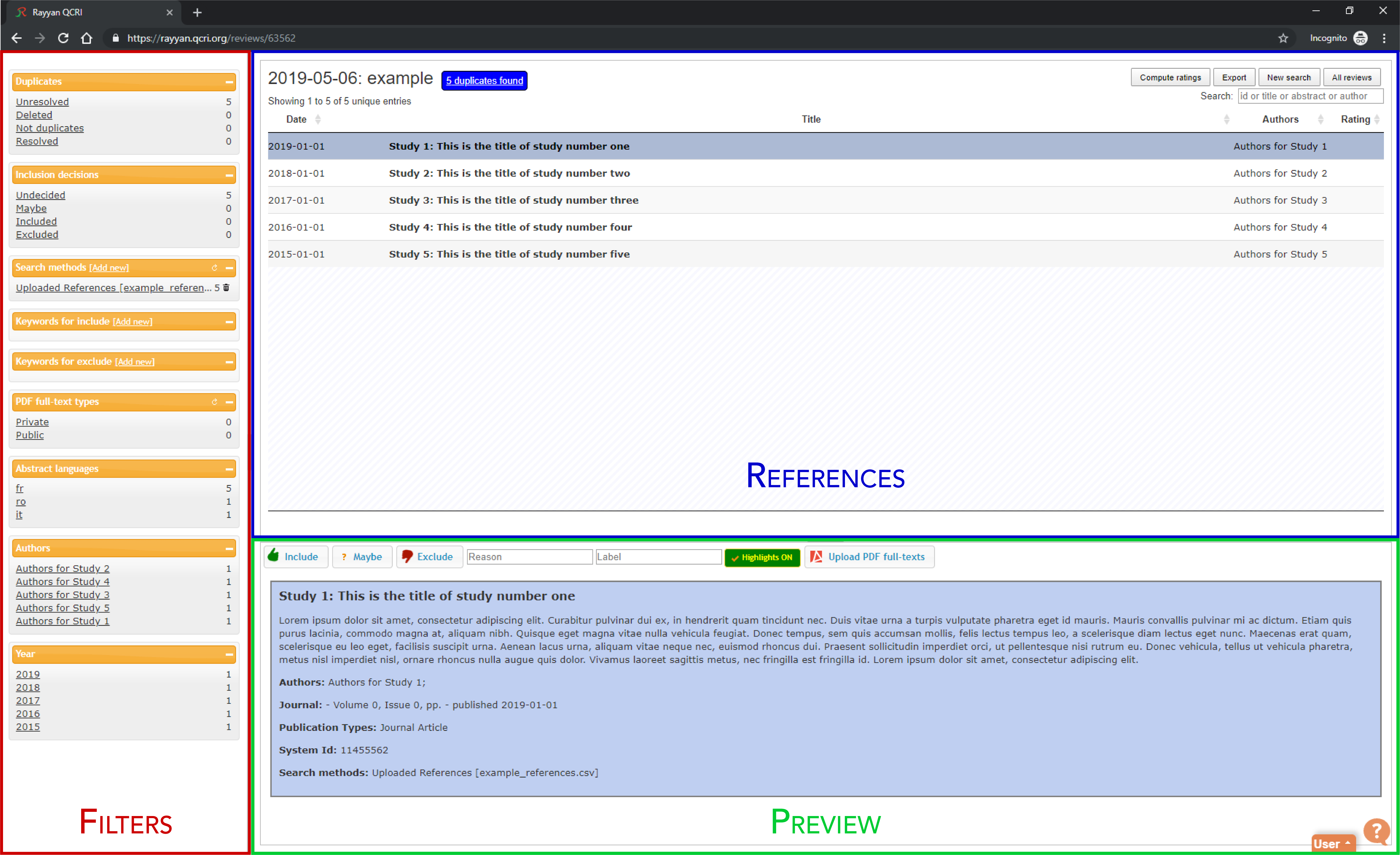The width and height of the screenshot is (1400, 855).
Task: Collapse the Keywords for include panel
Action: tap(229, 322)
